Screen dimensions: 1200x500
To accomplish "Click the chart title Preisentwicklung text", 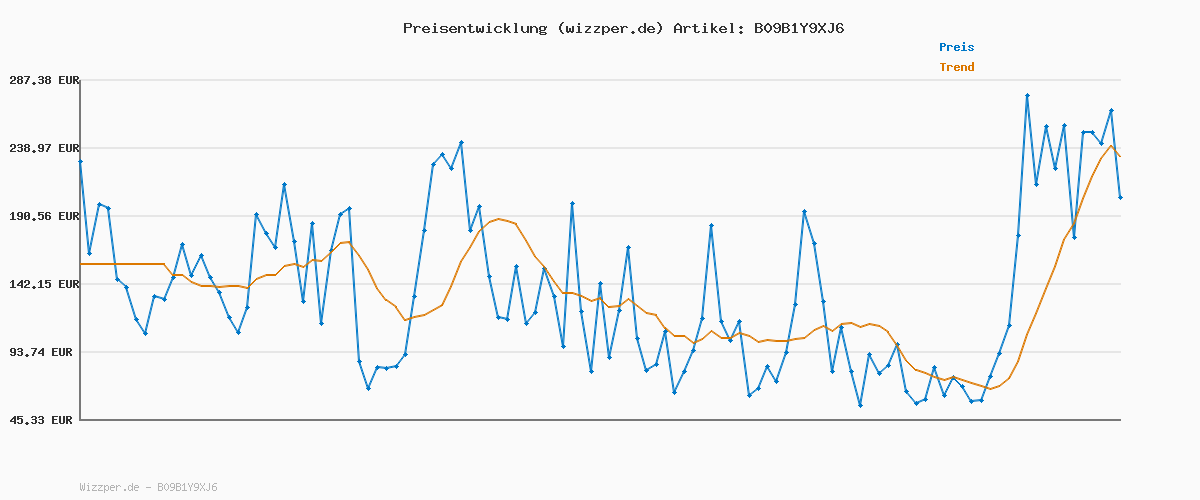I will (473, 28).
